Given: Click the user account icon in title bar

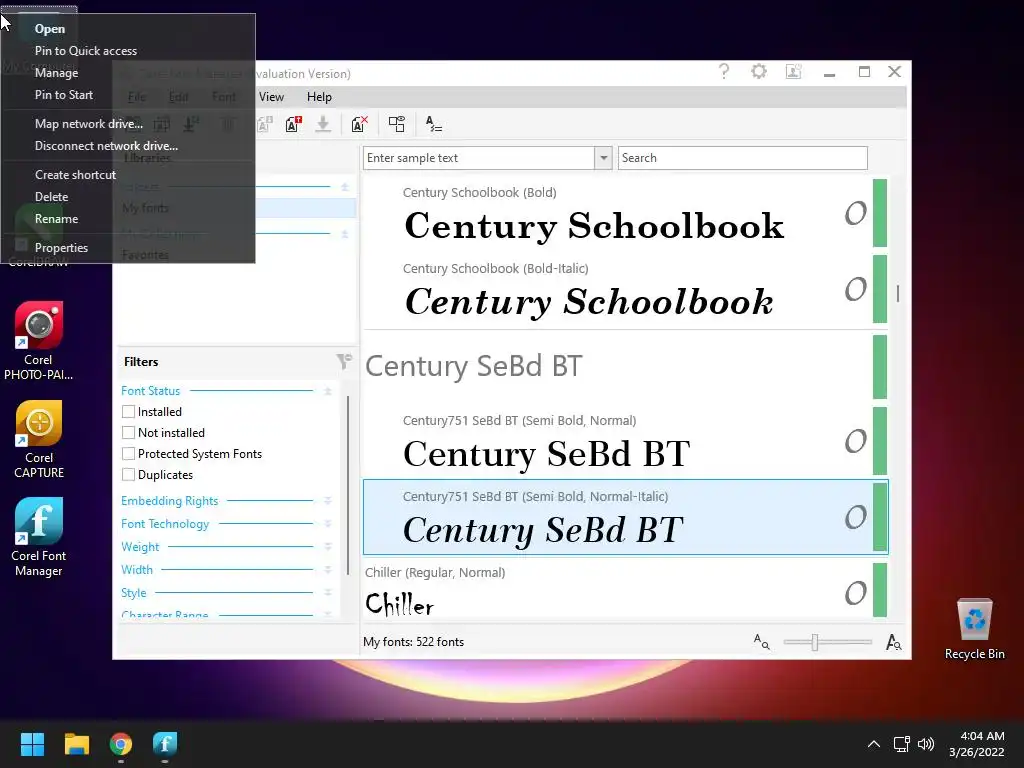Looking at the screenshot, I should point(793,71).
